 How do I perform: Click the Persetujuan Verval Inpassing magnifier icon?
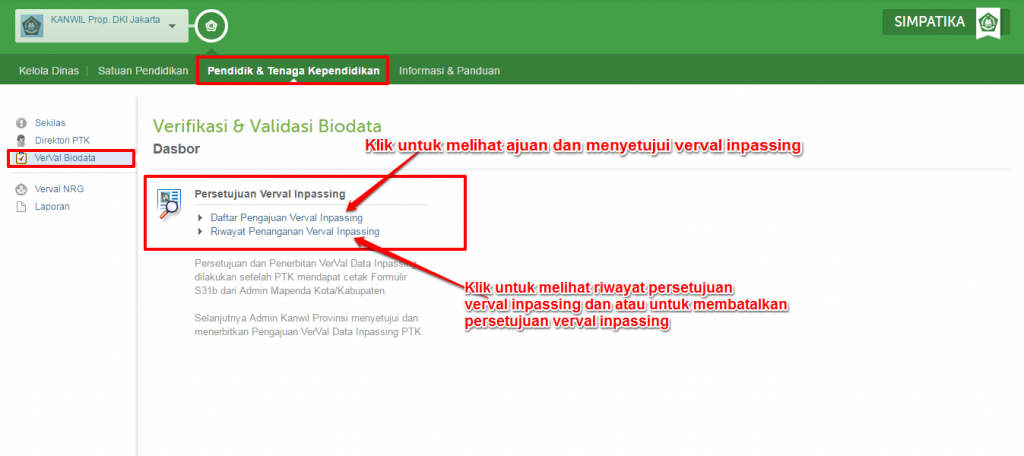[168, 203]
